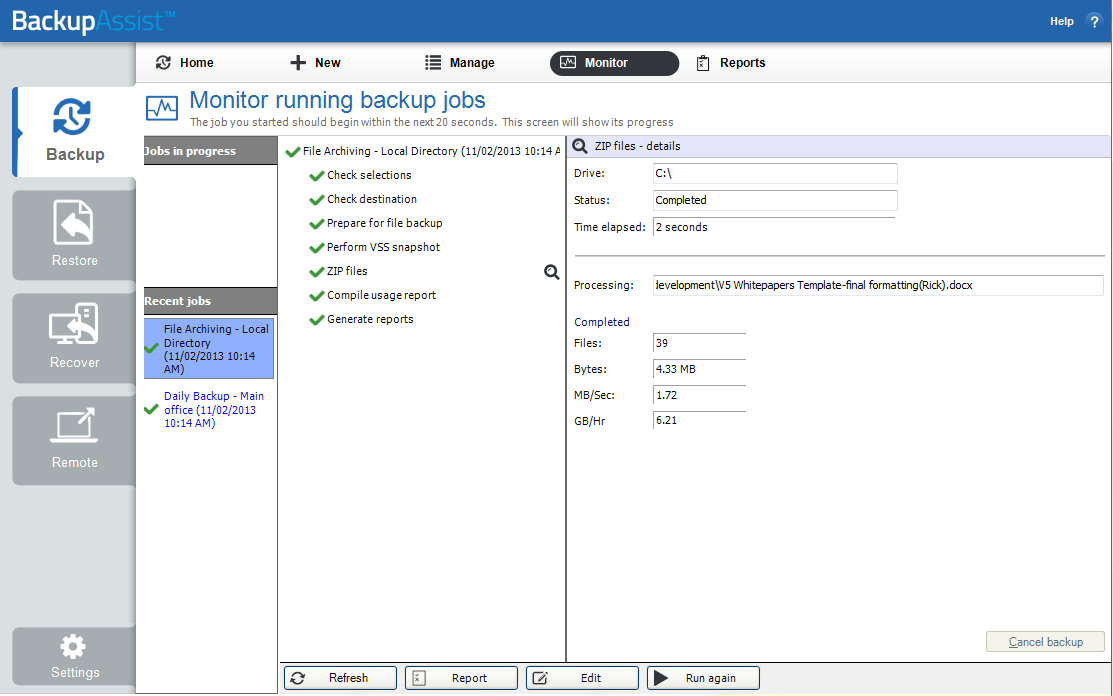The image size is (1113, 696).
Task: Select Daily Backup - Main office job
Action: point(213,410)
